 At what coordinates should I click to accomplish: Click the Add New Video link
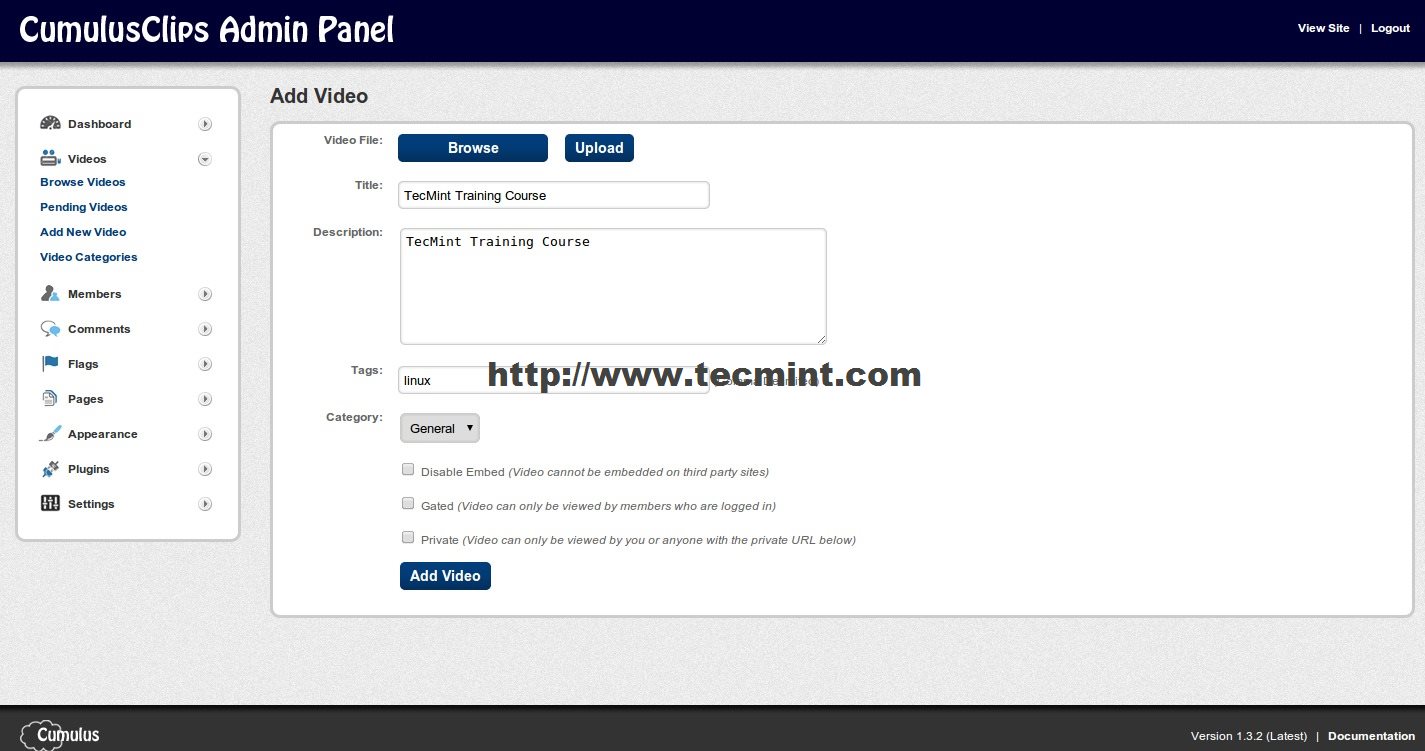[x=83, y=232]
